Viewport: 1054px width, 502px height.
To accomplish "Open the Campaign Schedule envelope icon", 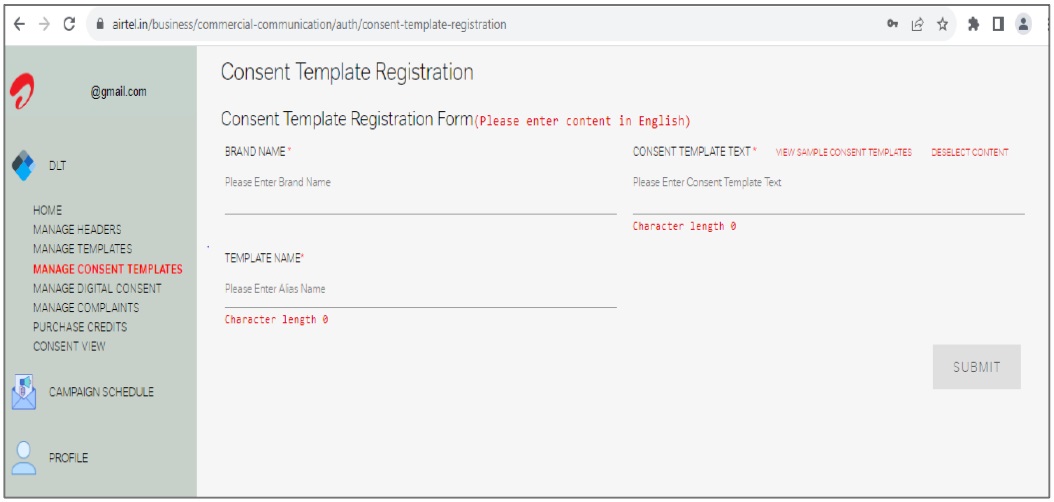I will [x=24, y=392].
